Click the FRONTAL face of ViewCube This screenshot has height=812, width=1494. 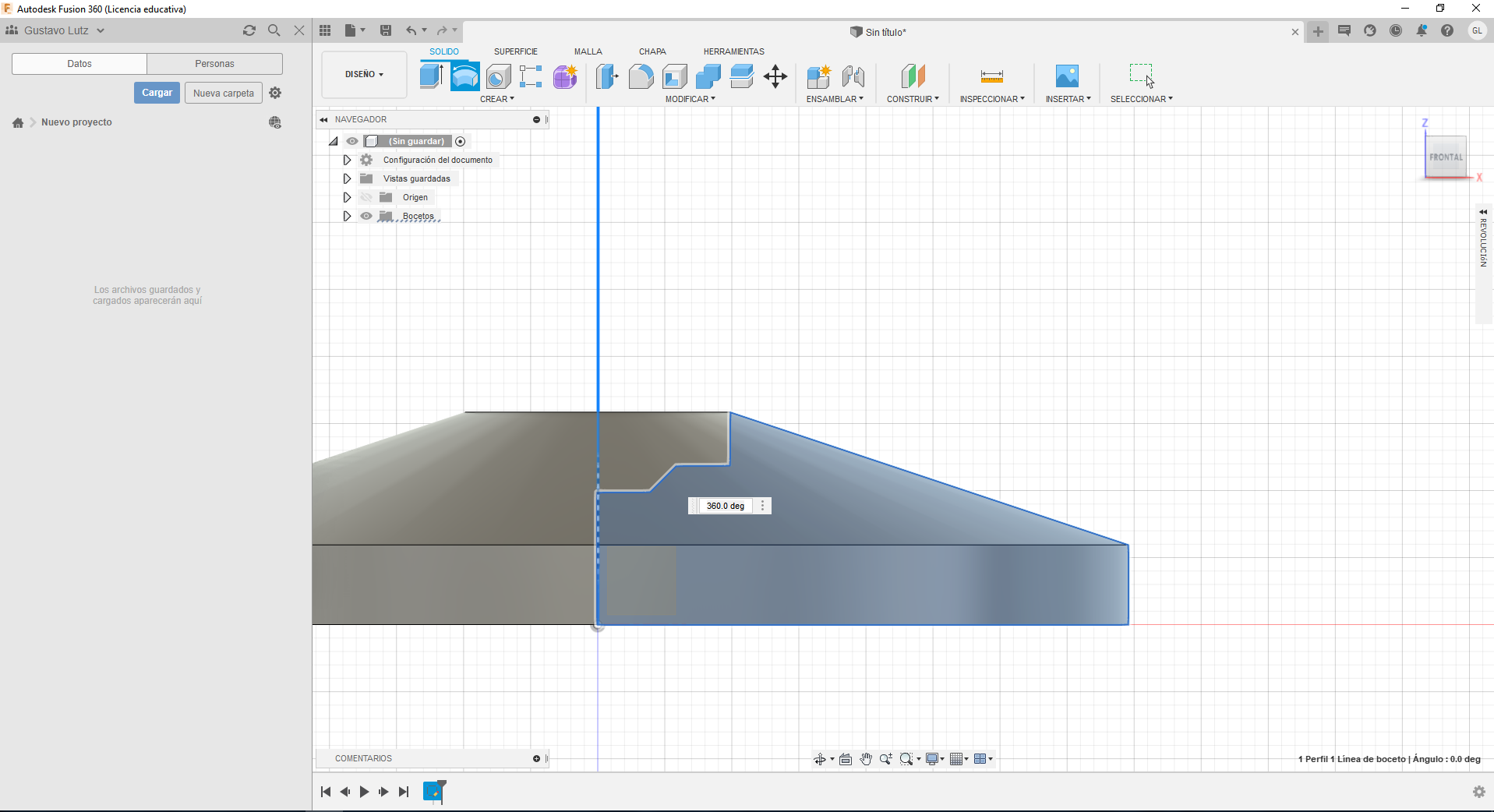coord(1446,157)
